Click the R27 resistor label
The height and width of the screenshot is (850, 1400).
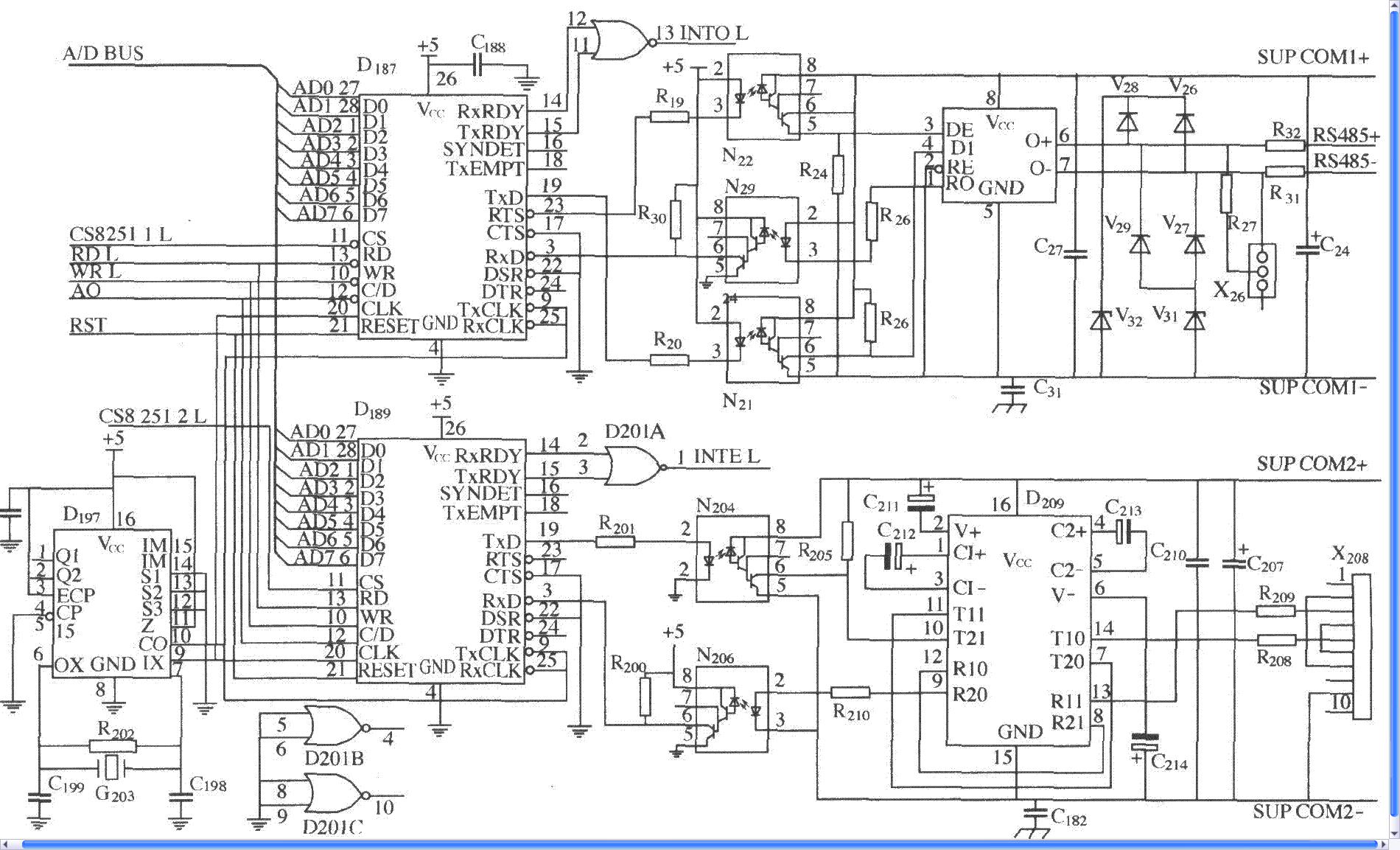[1242, 222]
